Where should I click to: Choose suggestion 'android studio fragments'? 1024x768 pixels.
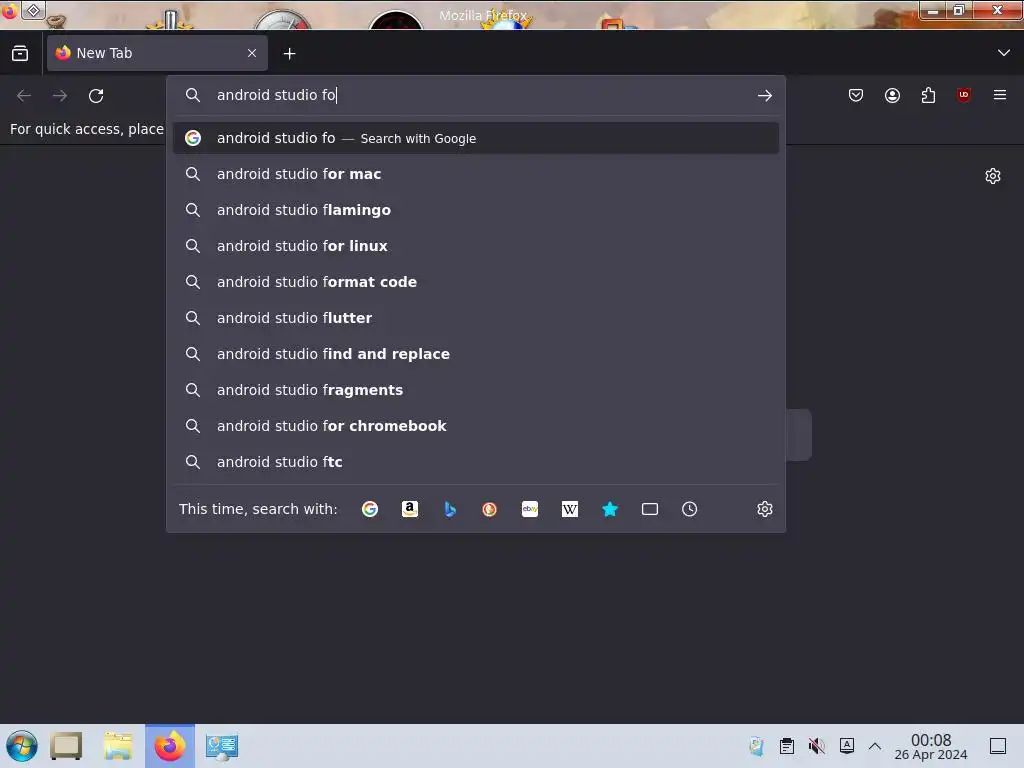click(x=475, y=390)
